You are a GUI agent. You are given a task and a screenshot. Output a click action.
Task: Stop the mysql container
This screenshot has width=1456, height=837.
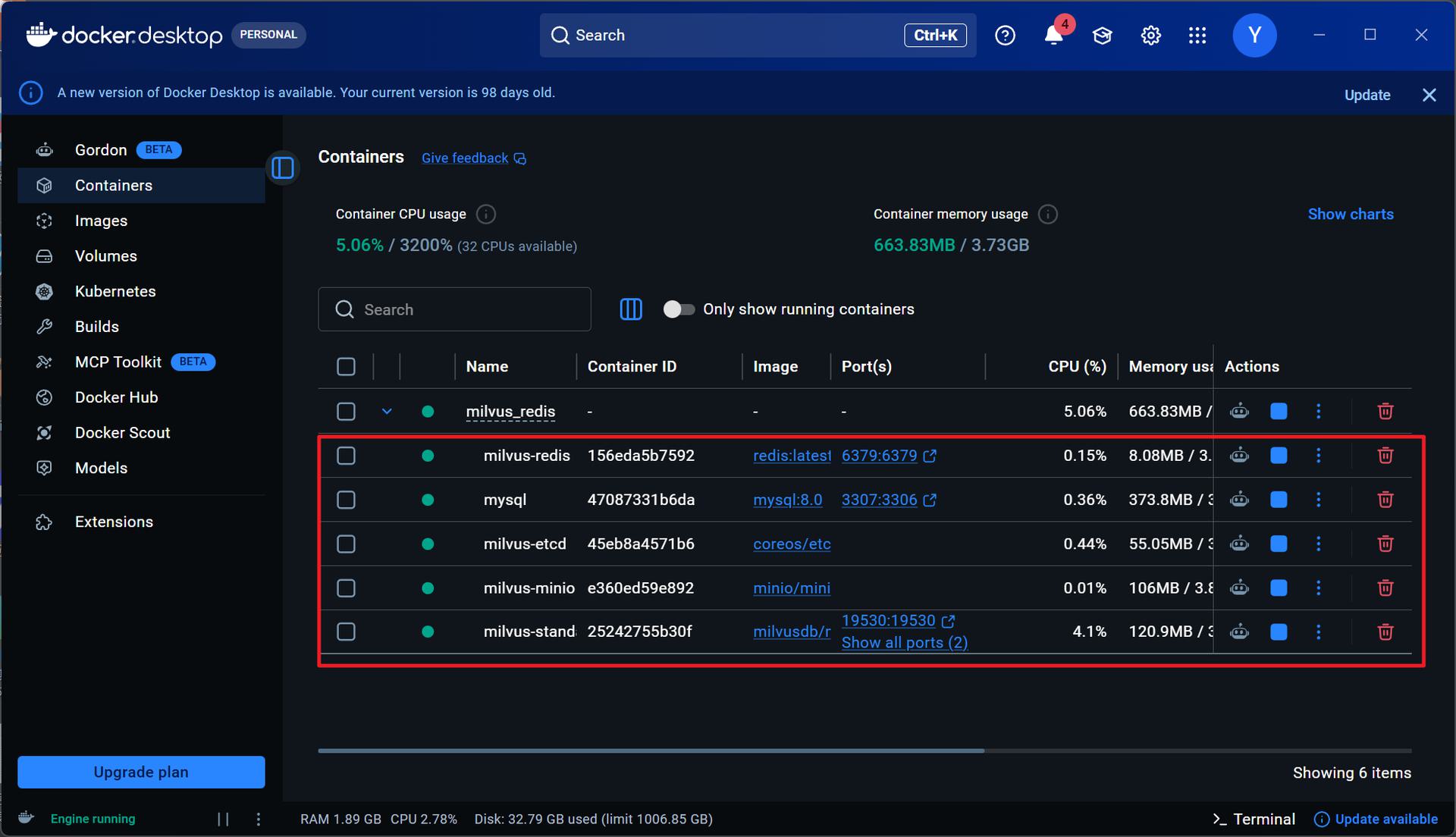coord(1279,500)
